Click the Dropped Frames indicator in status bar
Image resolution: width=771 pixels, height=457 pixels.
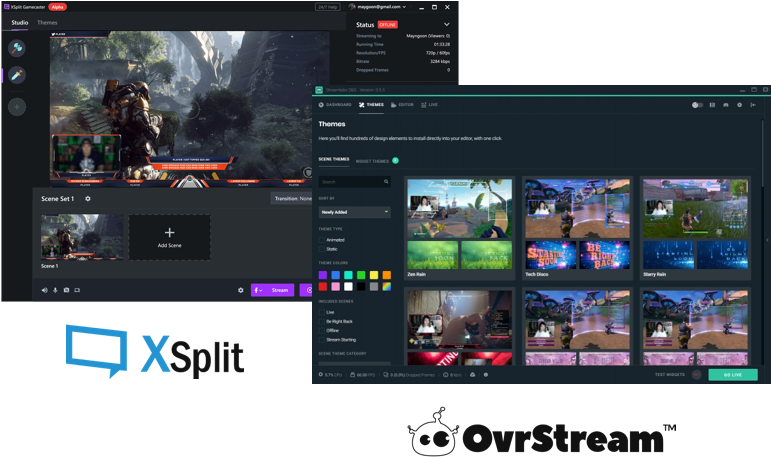click(x=409, y=375)
